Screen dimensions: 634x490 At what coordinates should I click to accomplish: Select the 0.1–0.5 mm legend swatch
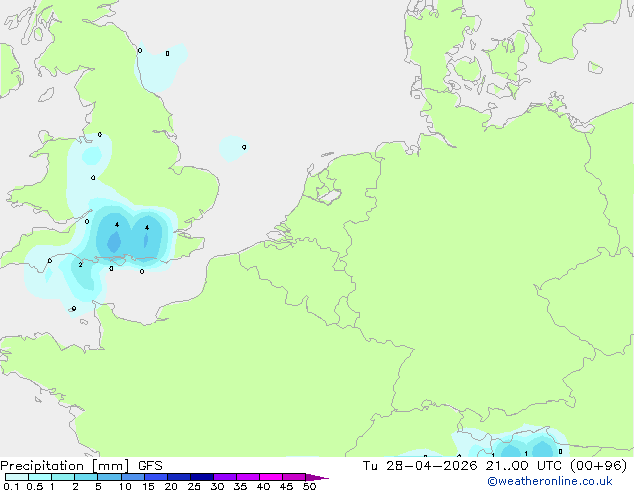click(x=17, y=477)
